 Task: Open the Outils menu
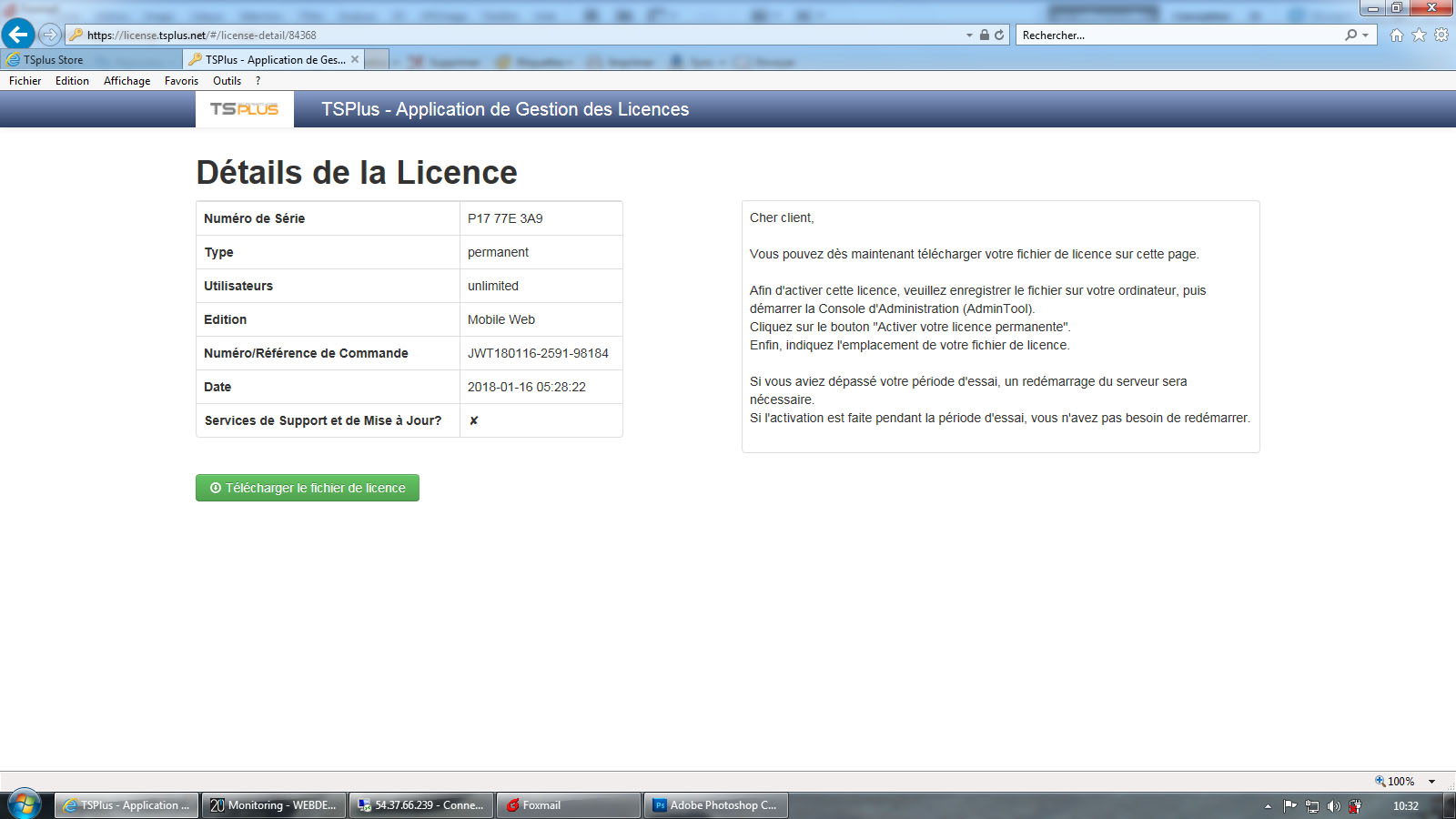227,81
